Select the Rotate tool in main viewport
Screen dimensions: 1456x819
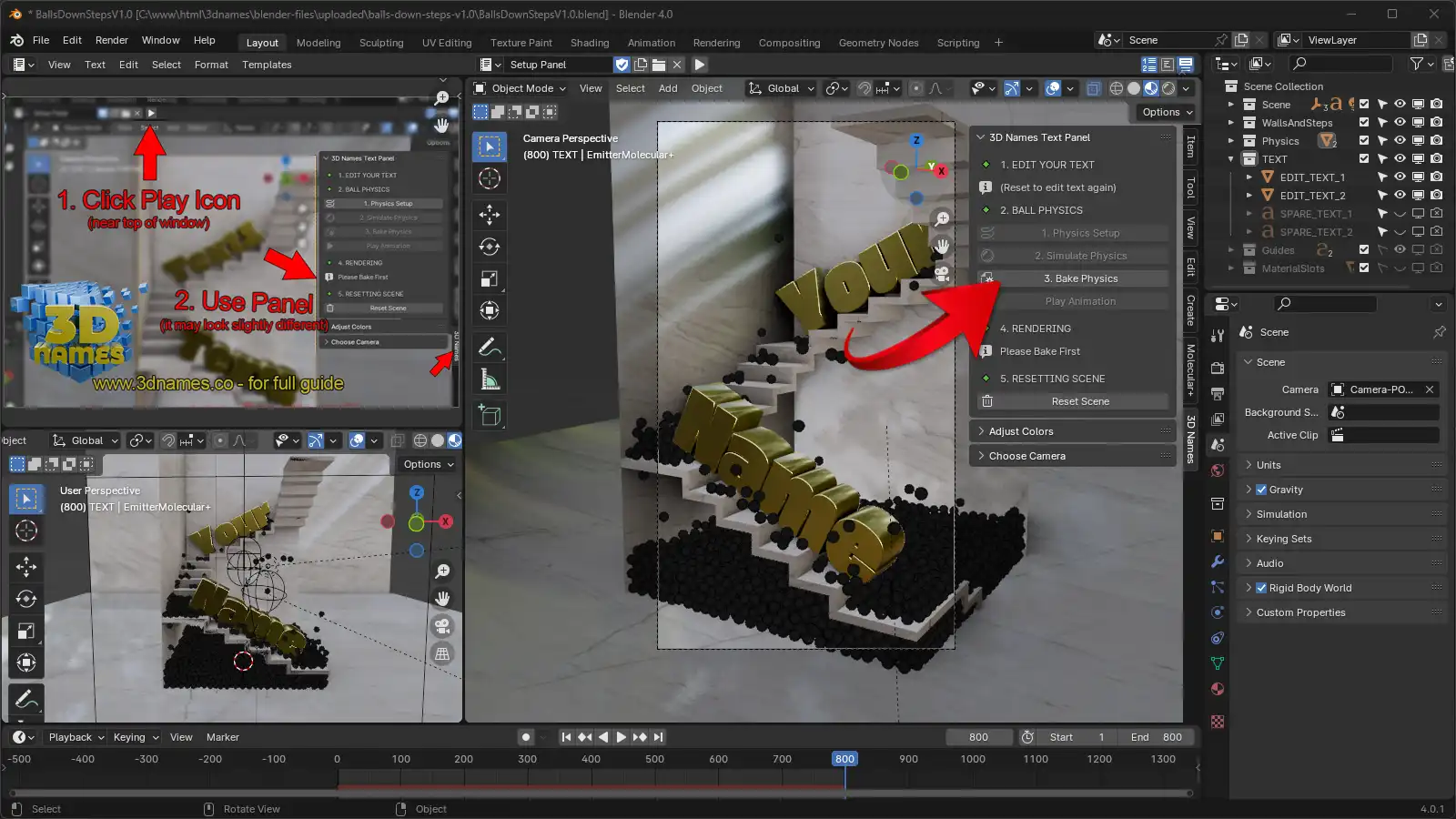pyautogui.click(x=490, y=247)
